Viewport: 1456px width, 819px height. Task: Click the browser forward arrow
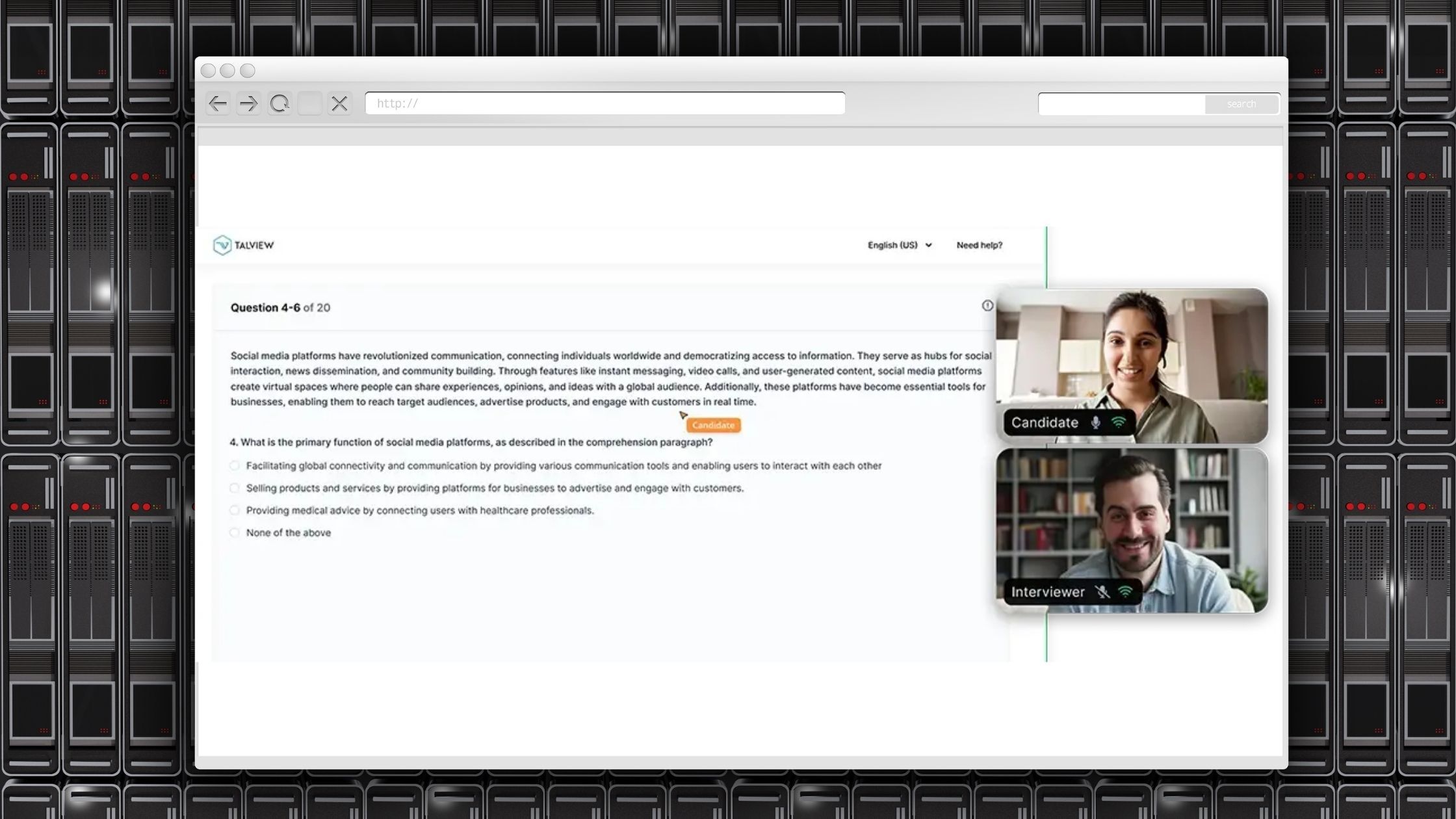(x=248, y=103)
